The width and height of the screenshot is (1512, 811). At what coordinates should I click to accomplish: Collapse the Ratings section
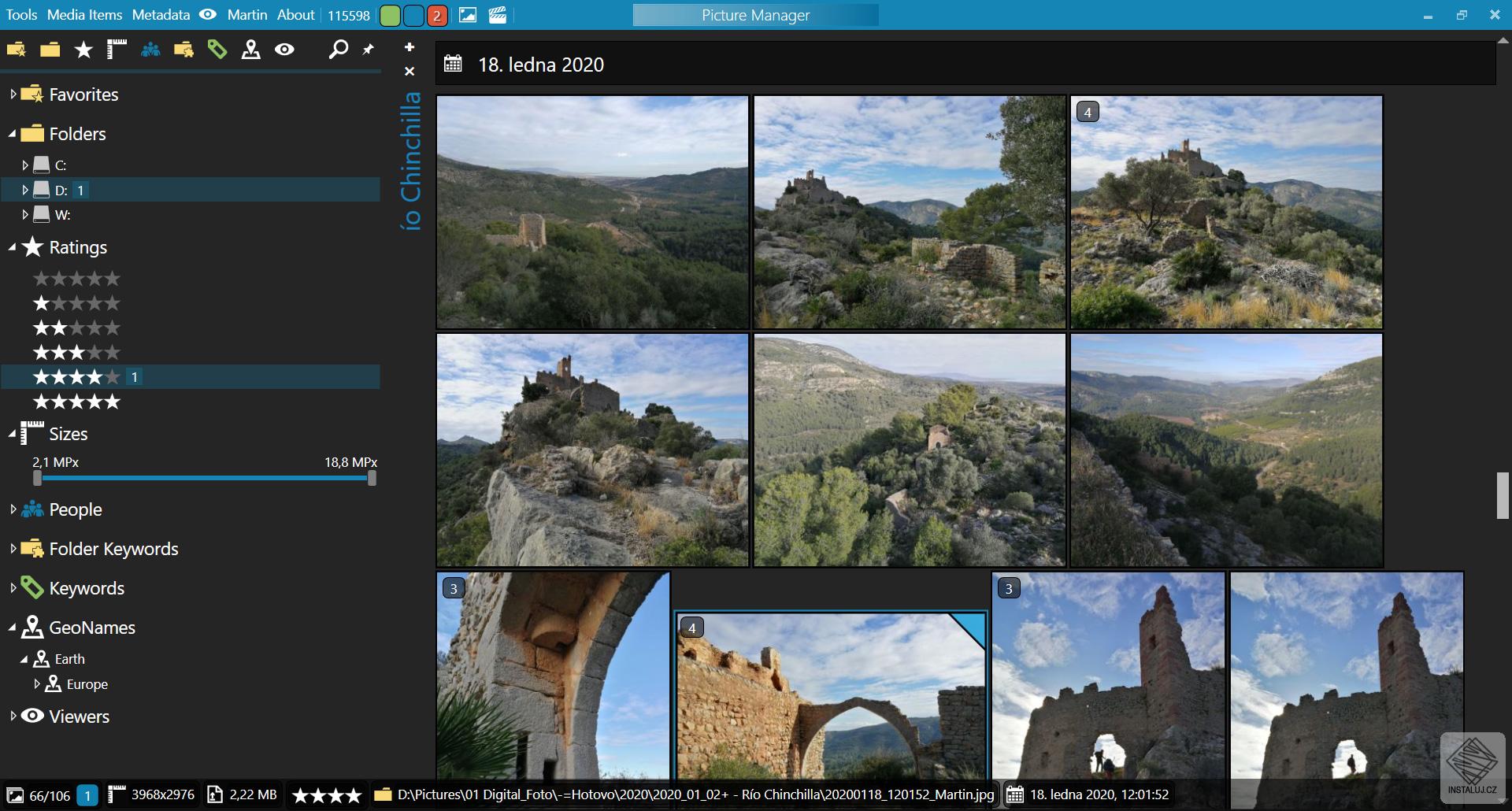click(x=12, y=246)
